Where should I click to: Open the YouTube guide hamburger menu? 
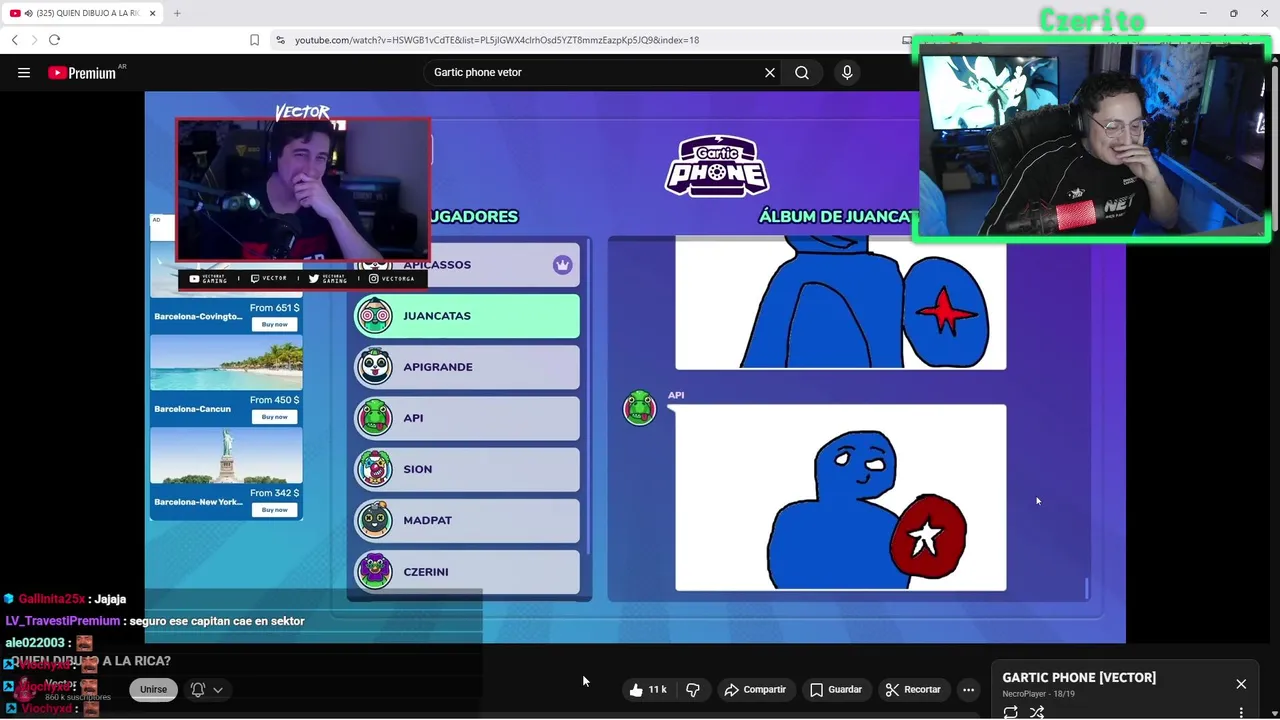point(24,72)
